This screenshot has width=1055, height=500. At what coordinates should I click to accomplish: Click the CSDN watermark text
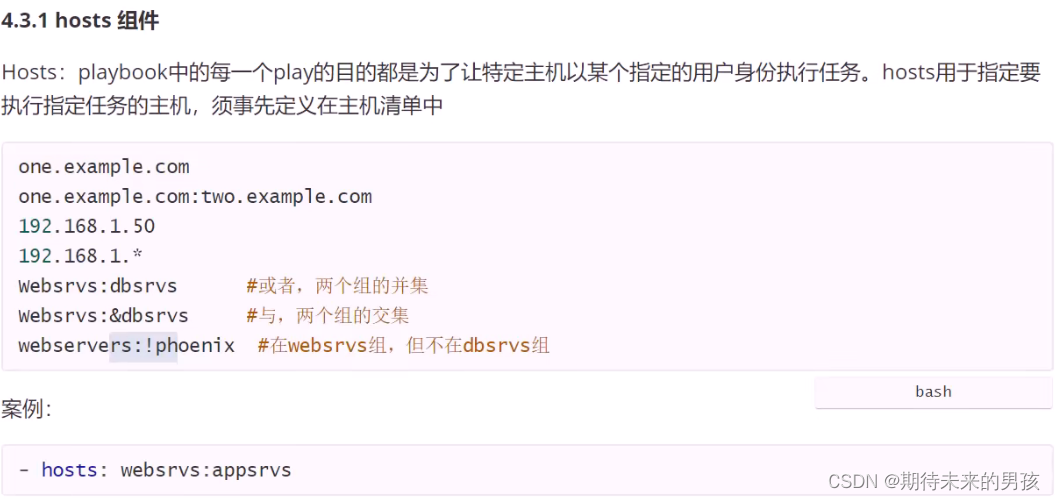853,480
